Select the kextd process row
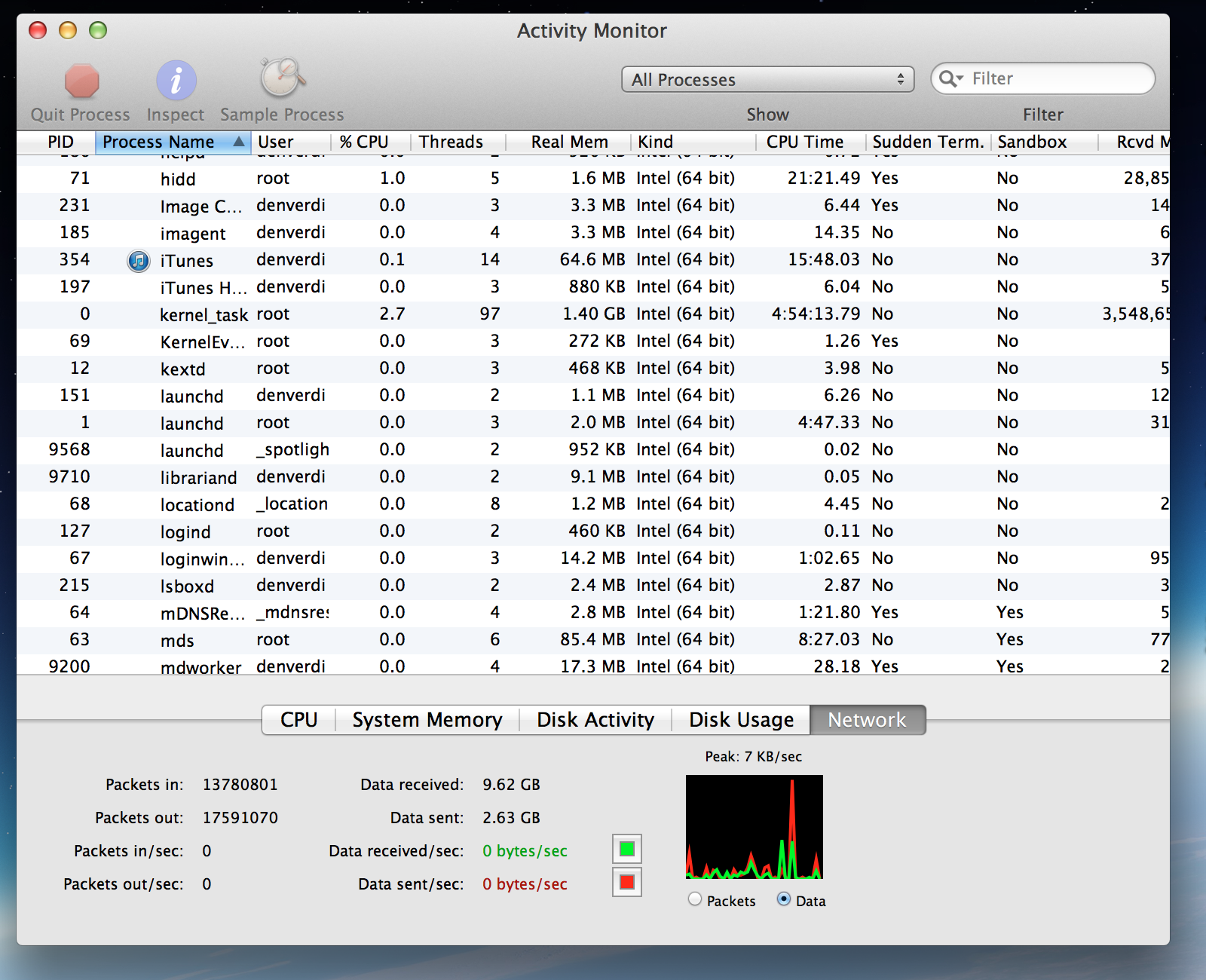This screenshot has height=980, width=1206. (593, 369)
